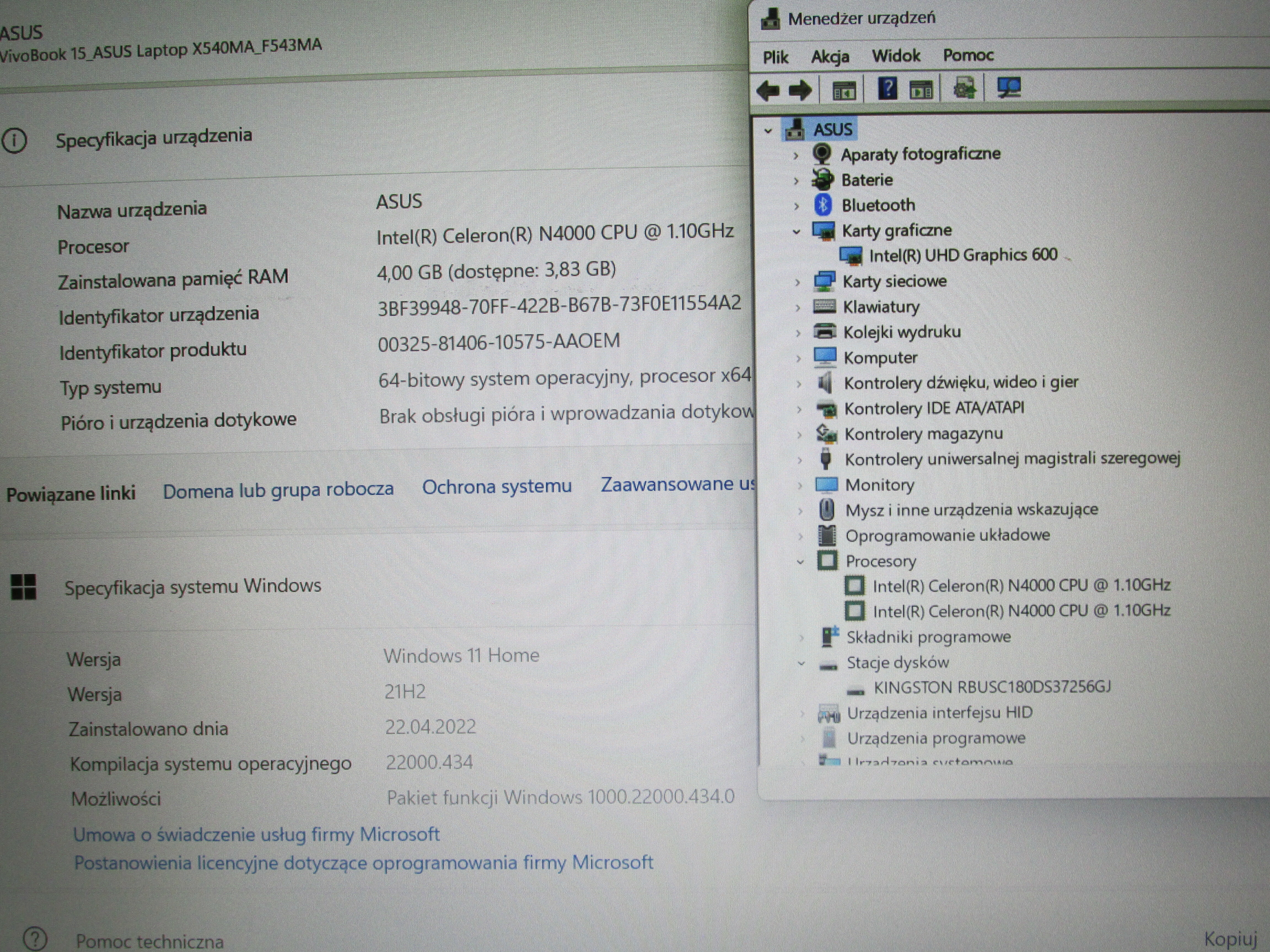Click product ID 00325-81406-10575-AAOEM
1270x952 pixels.
(x=499, y=342)
